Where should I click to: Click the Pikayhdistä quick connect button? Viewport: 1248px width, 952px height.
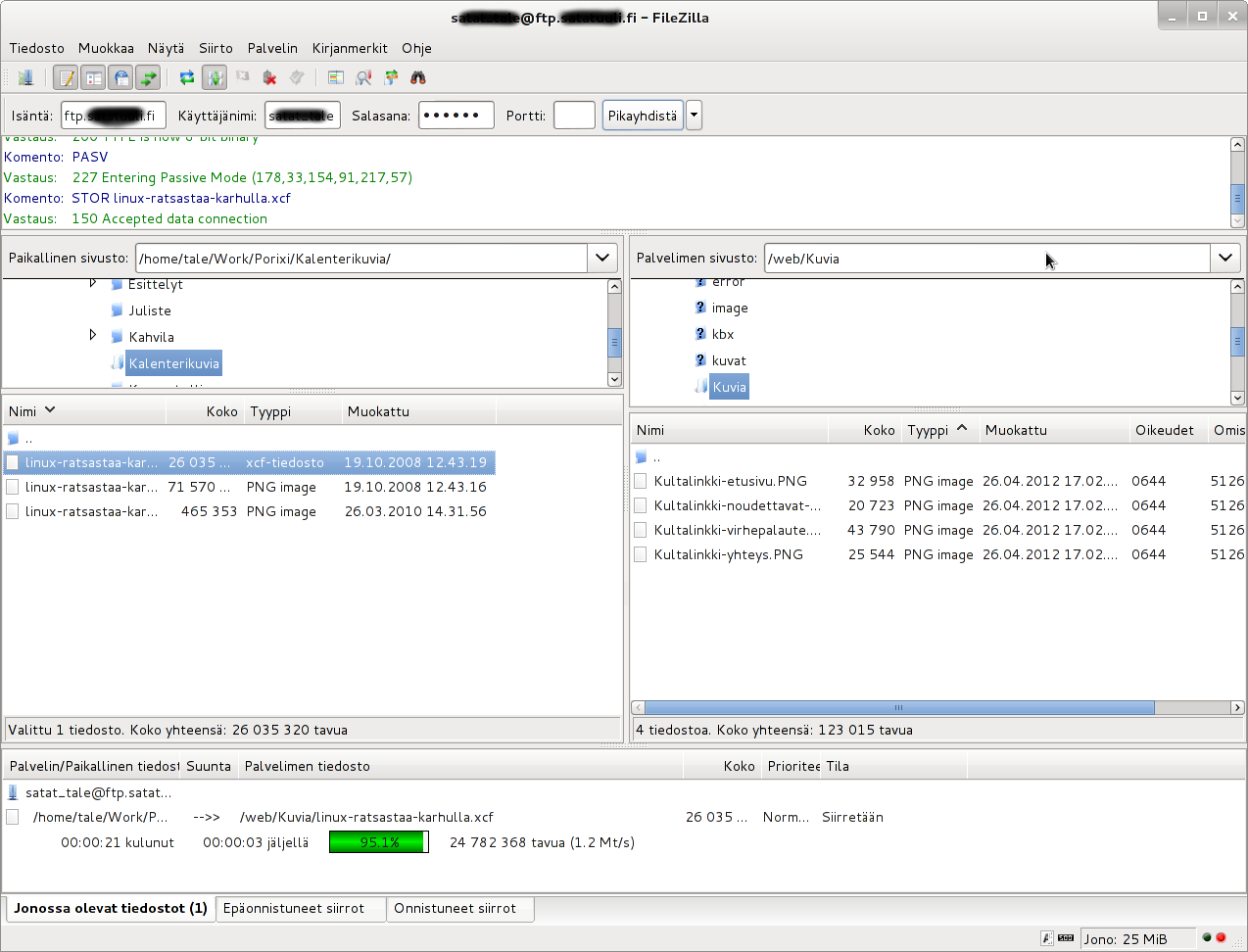click(x=643, y=116)
